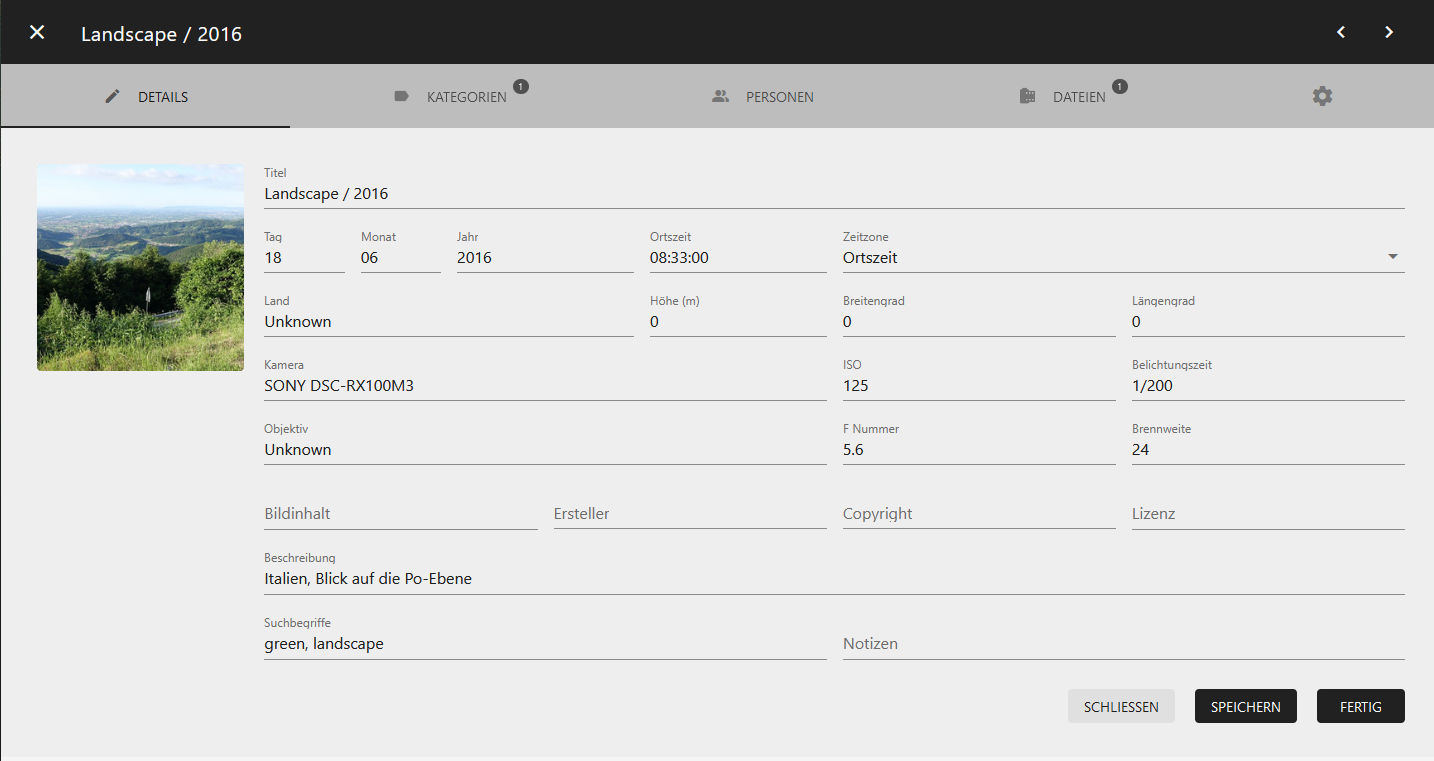Go to previous photo with left chevron
This screenshot has height=761, width=1434.
pyautogui.click(x=1341, y=32)
